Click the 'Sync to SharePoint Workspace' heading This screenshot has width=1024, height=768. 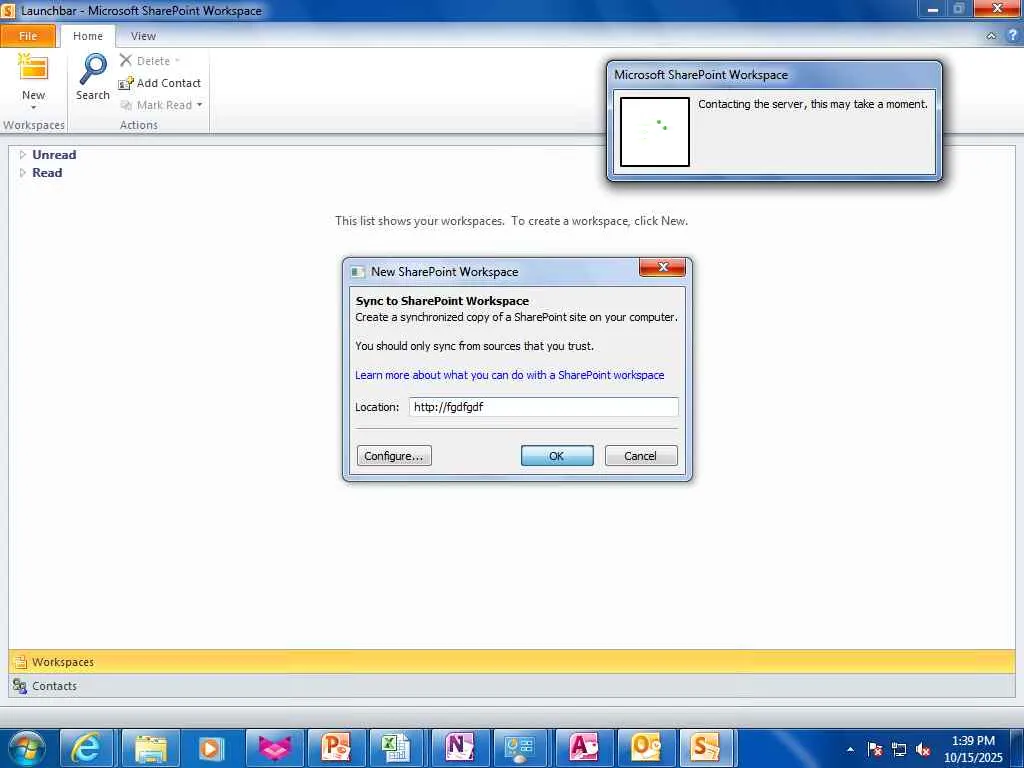[442, 301]
